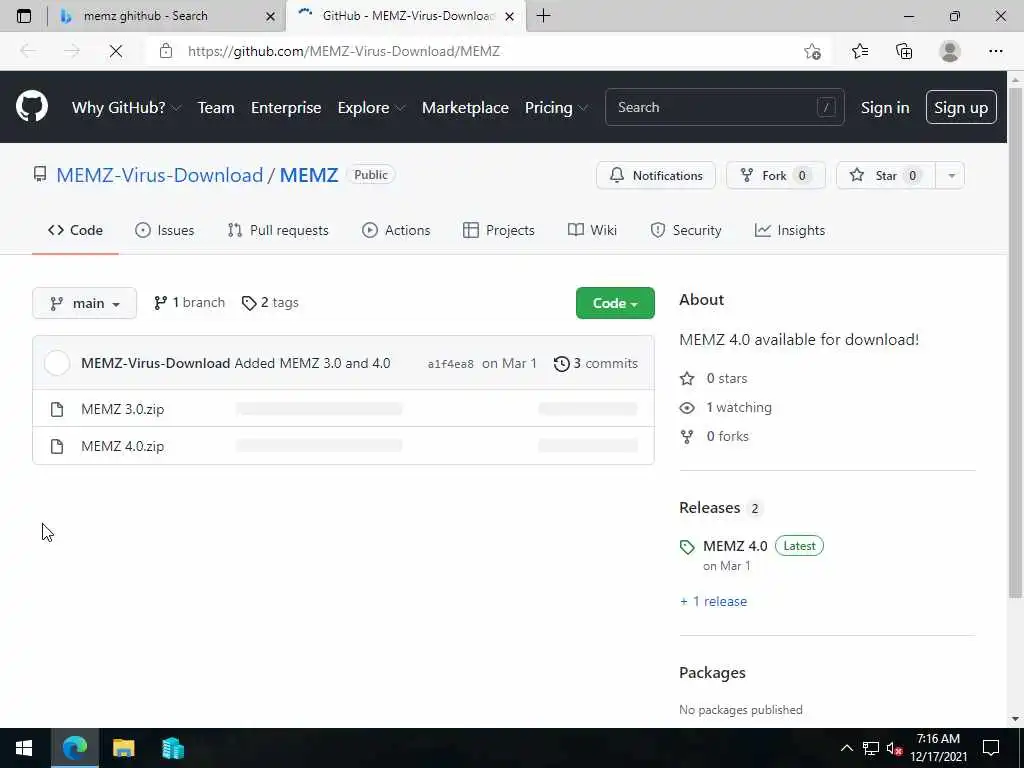This screenshot has height=768, width=1024.
Task: Open the MEMZ repository name link
Action: [x=309, y=175]
